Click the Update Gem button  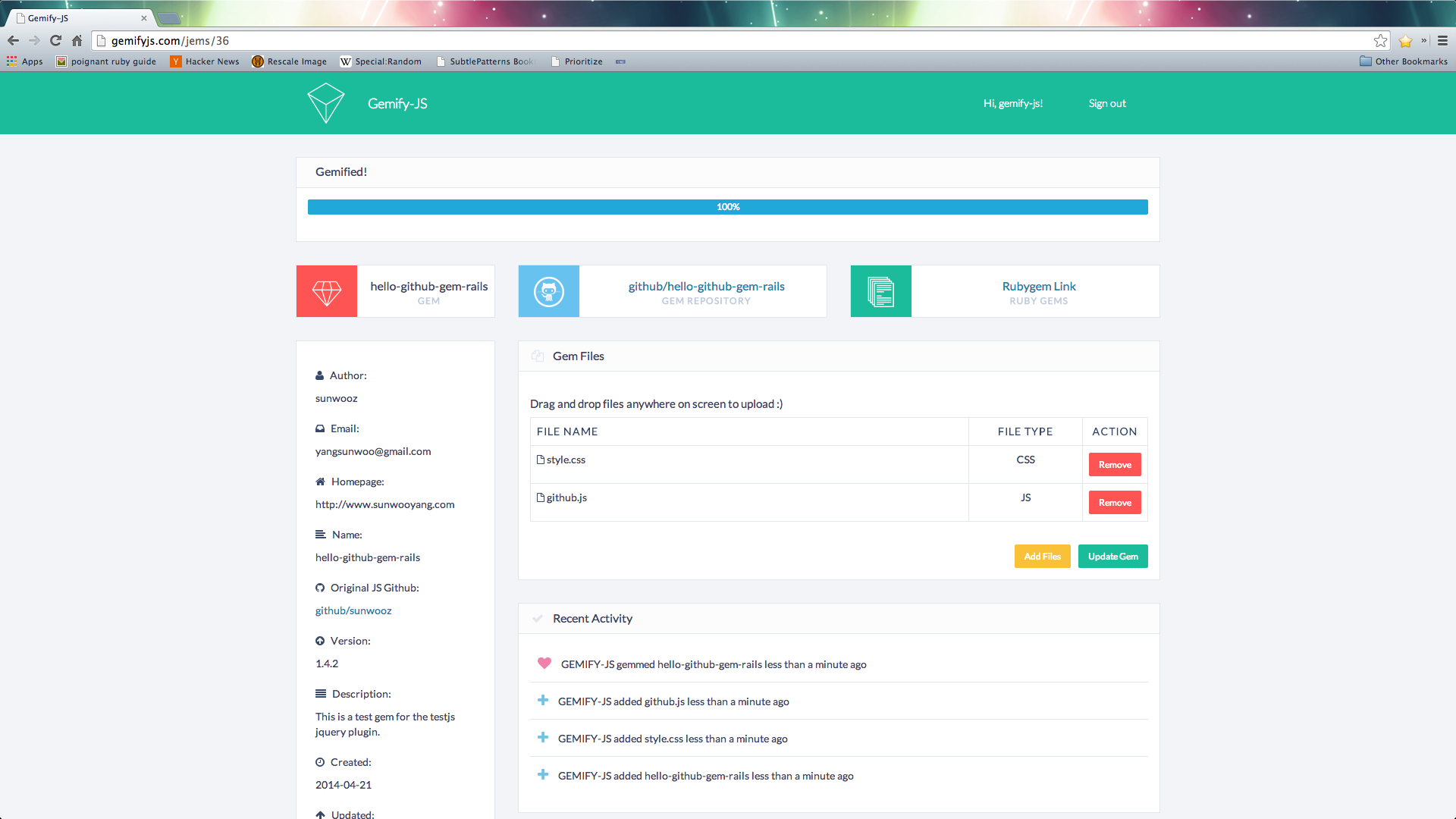[x=1113, y=557]
